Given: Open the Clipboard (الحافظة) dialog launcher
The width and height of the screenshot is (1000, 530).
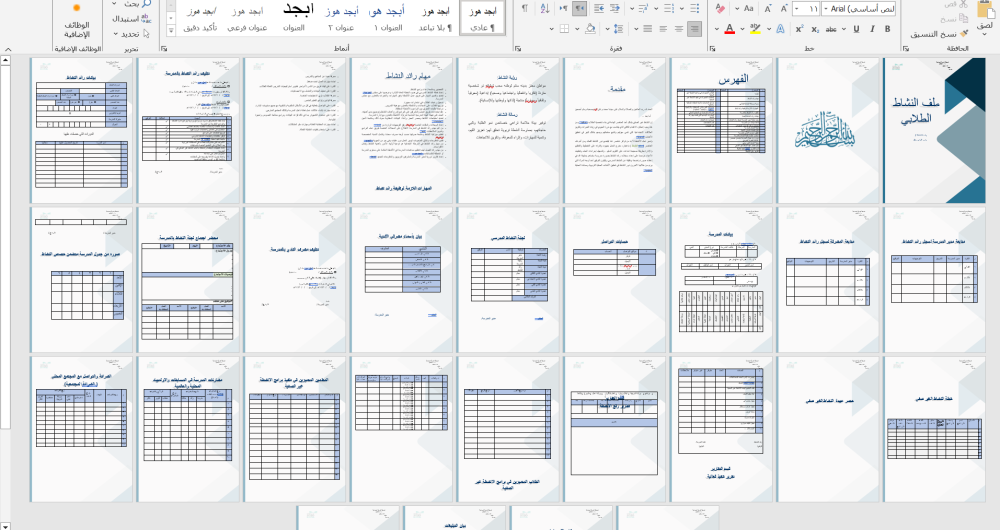Looking at the screenshot, I should tap(906, 48).
